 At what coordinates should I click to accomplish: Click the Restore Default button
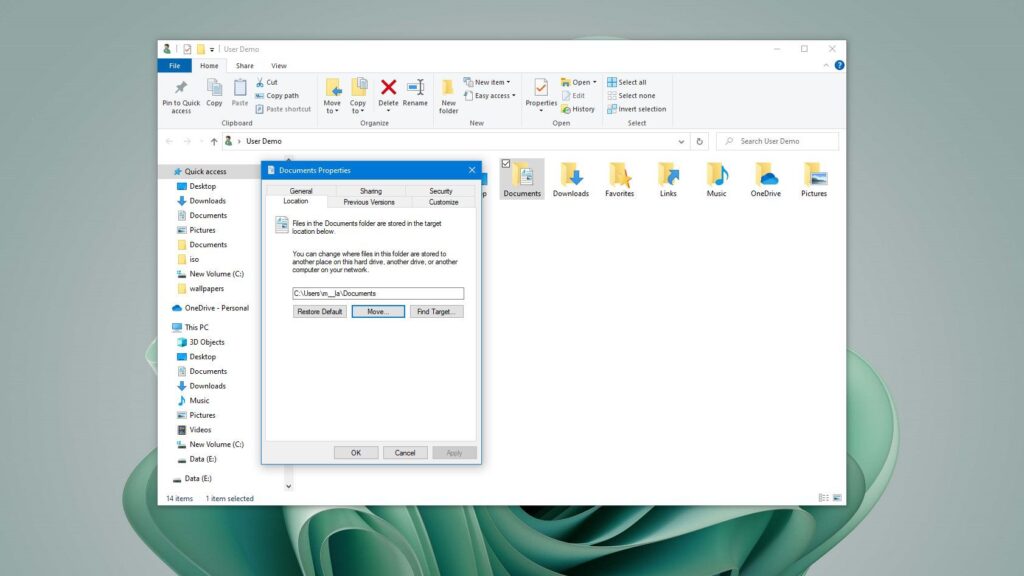pyautogui.click(x=318, y=311)
